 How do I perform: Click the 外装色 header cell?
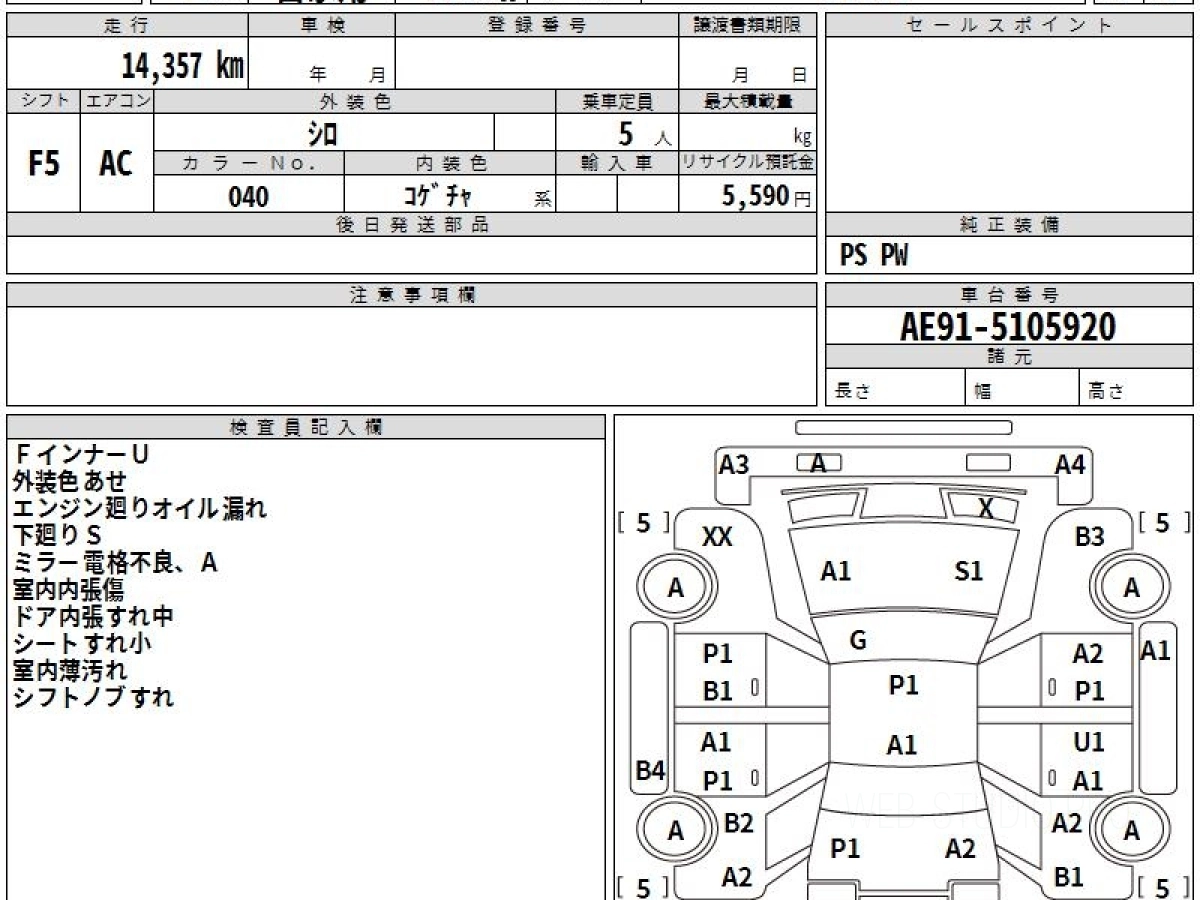click(x=355, y=102)
